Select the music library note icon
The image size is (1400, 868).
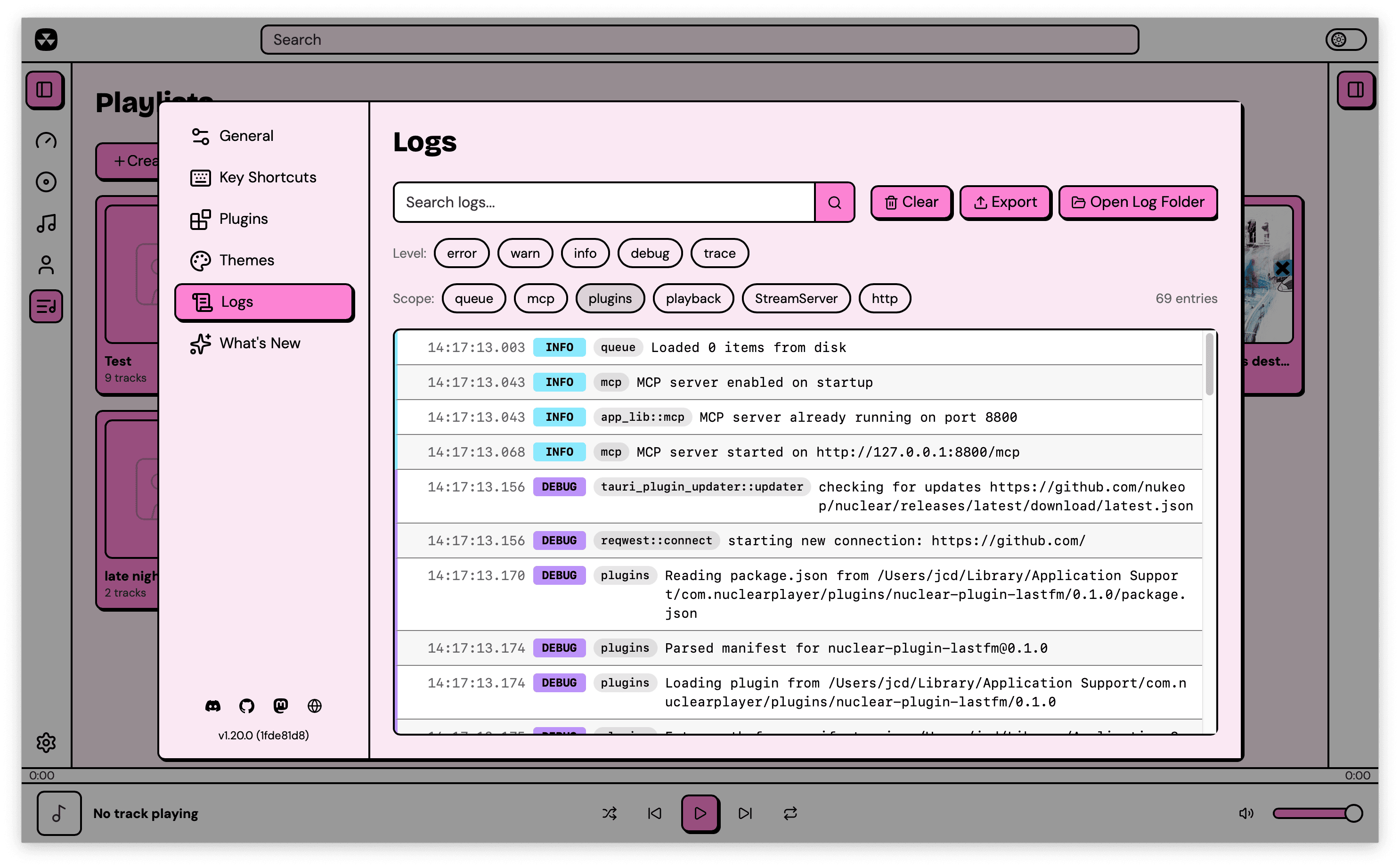[46, 223]
